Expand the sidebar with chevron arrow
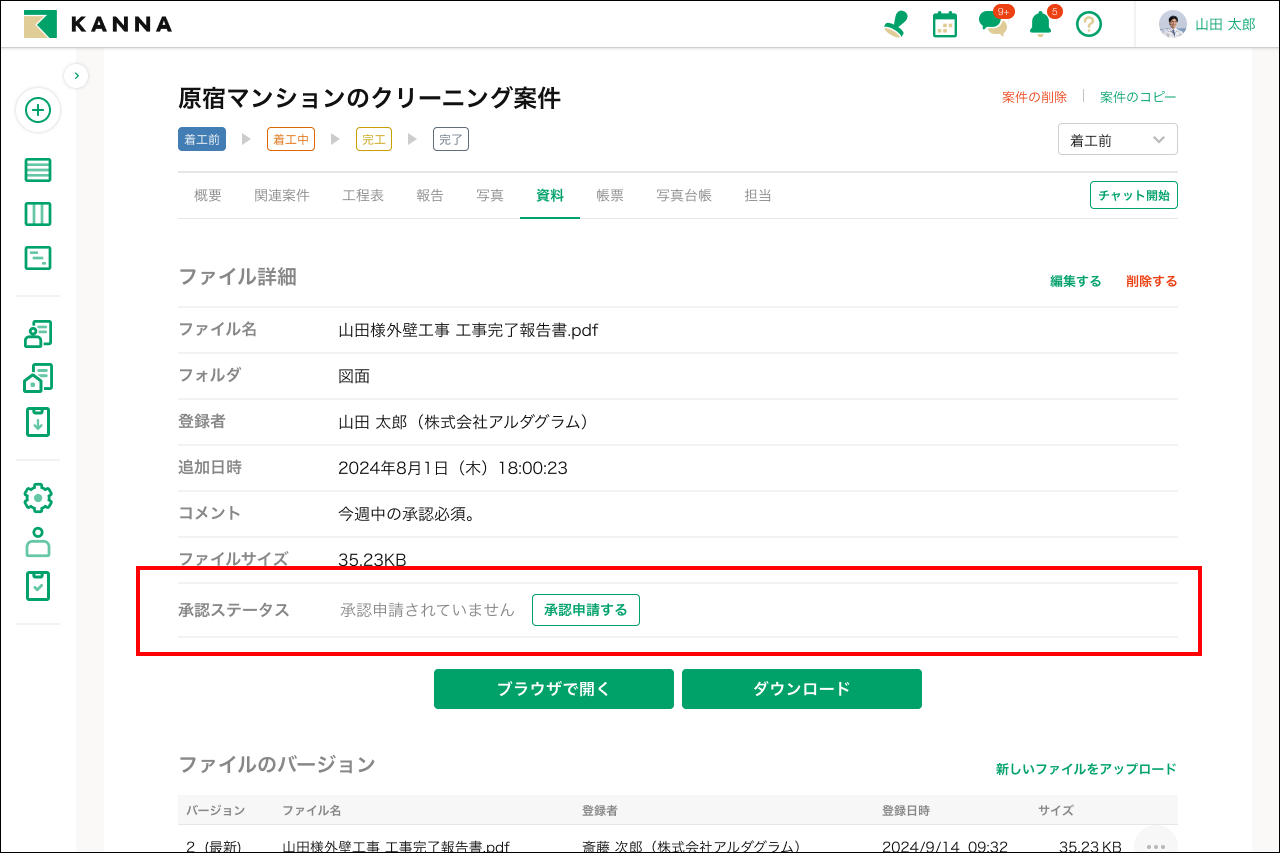 coord(76,75)
